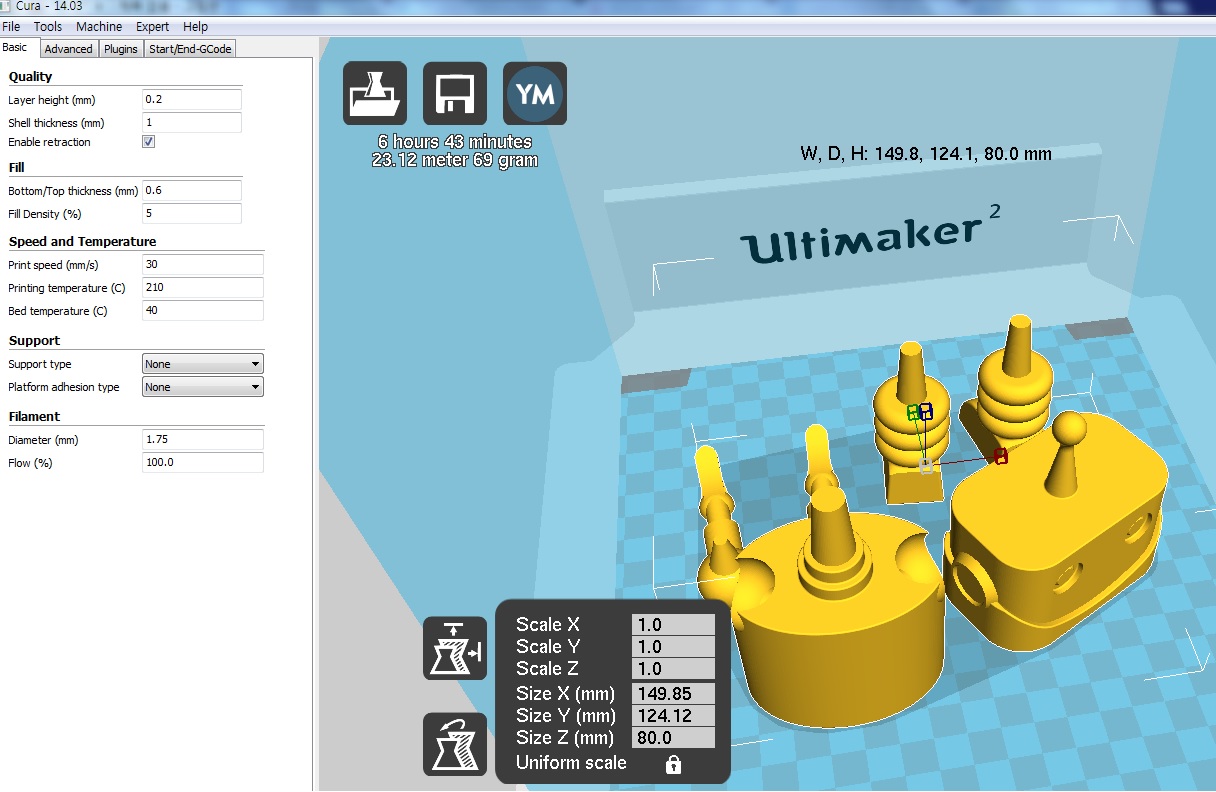Click the Reset scale icon with curved arrow
This screenshot has width=1216, height=792.
coord(455,744)
